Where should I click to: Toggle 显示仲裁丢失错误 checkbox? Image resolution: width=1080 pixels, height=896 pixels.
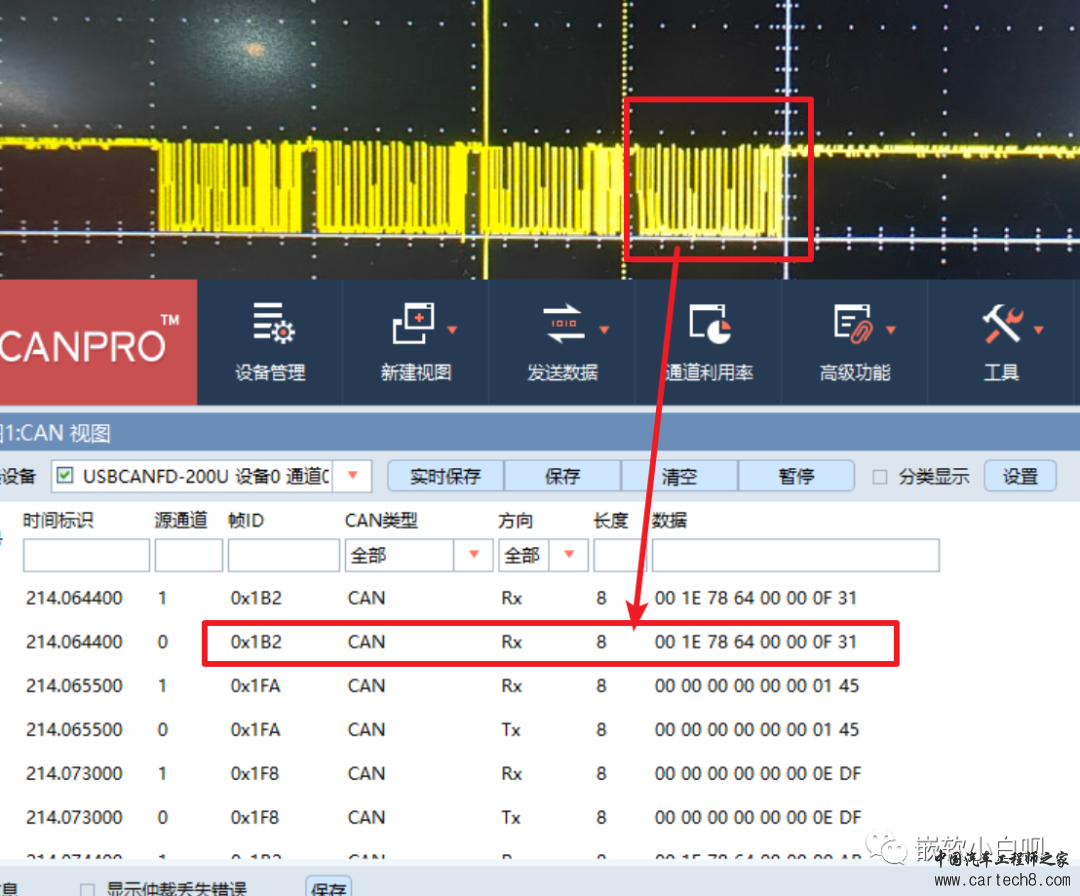[x=87, y=889]
